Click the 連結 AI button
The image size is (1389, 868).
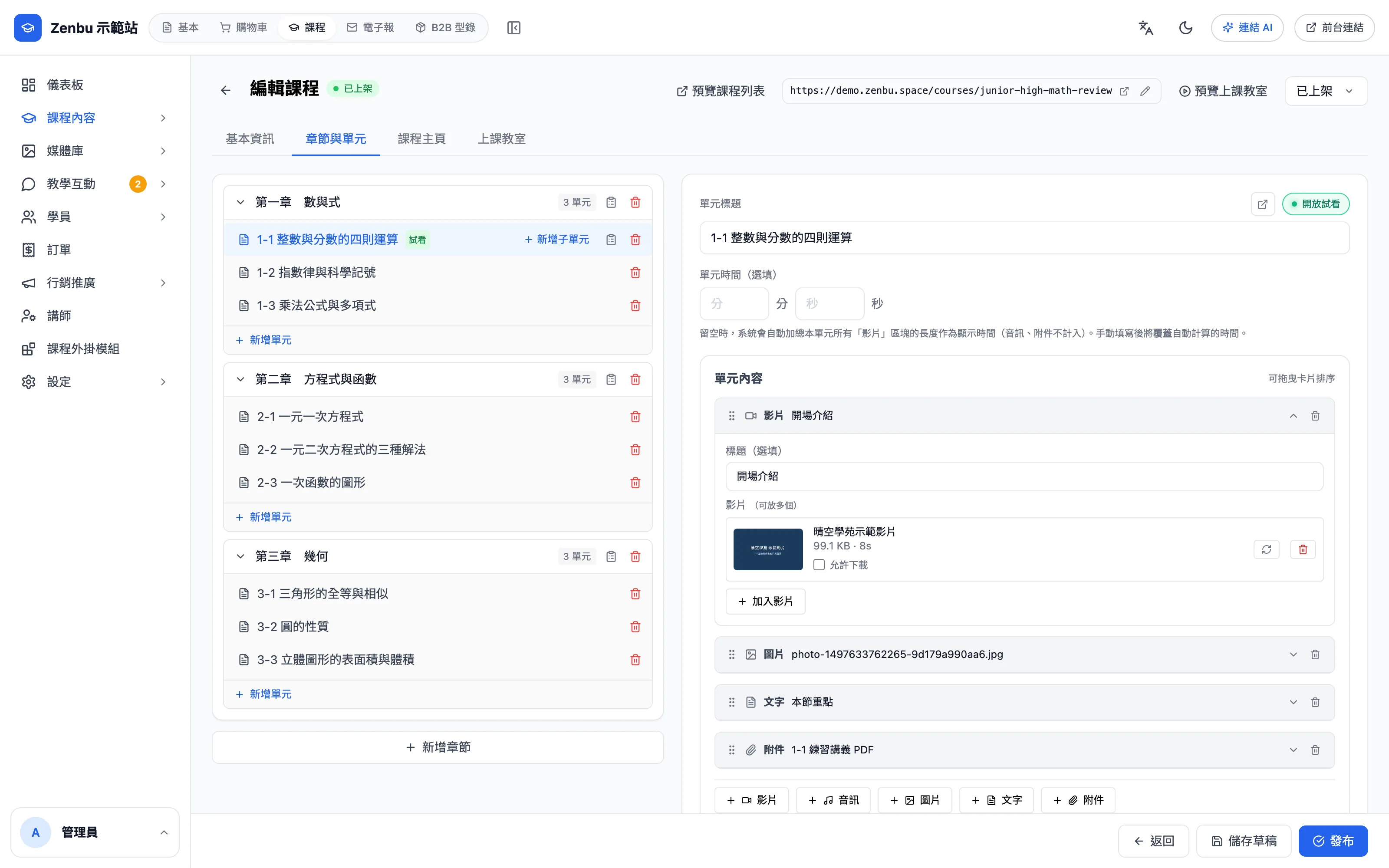tap(1247, 27)
